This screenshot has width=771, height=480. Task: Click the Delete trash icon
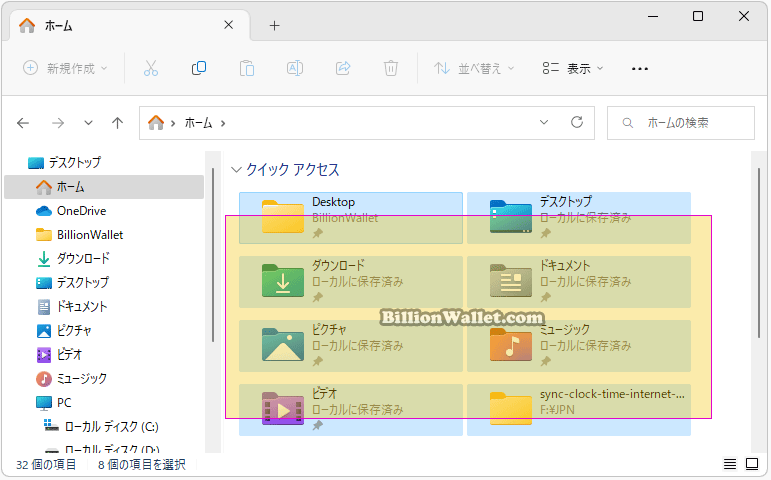click(x=391, y=68)
